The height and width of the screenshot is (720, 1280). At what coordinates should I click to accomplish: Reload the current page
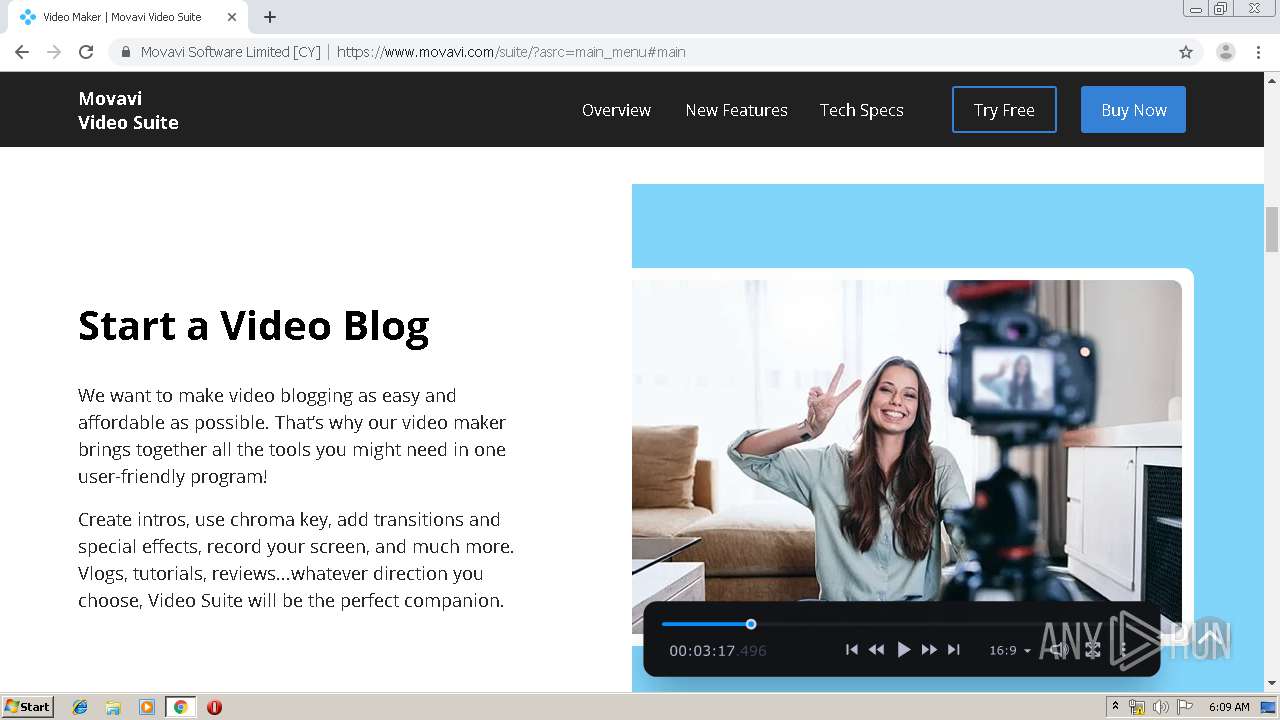pos(86,52)
